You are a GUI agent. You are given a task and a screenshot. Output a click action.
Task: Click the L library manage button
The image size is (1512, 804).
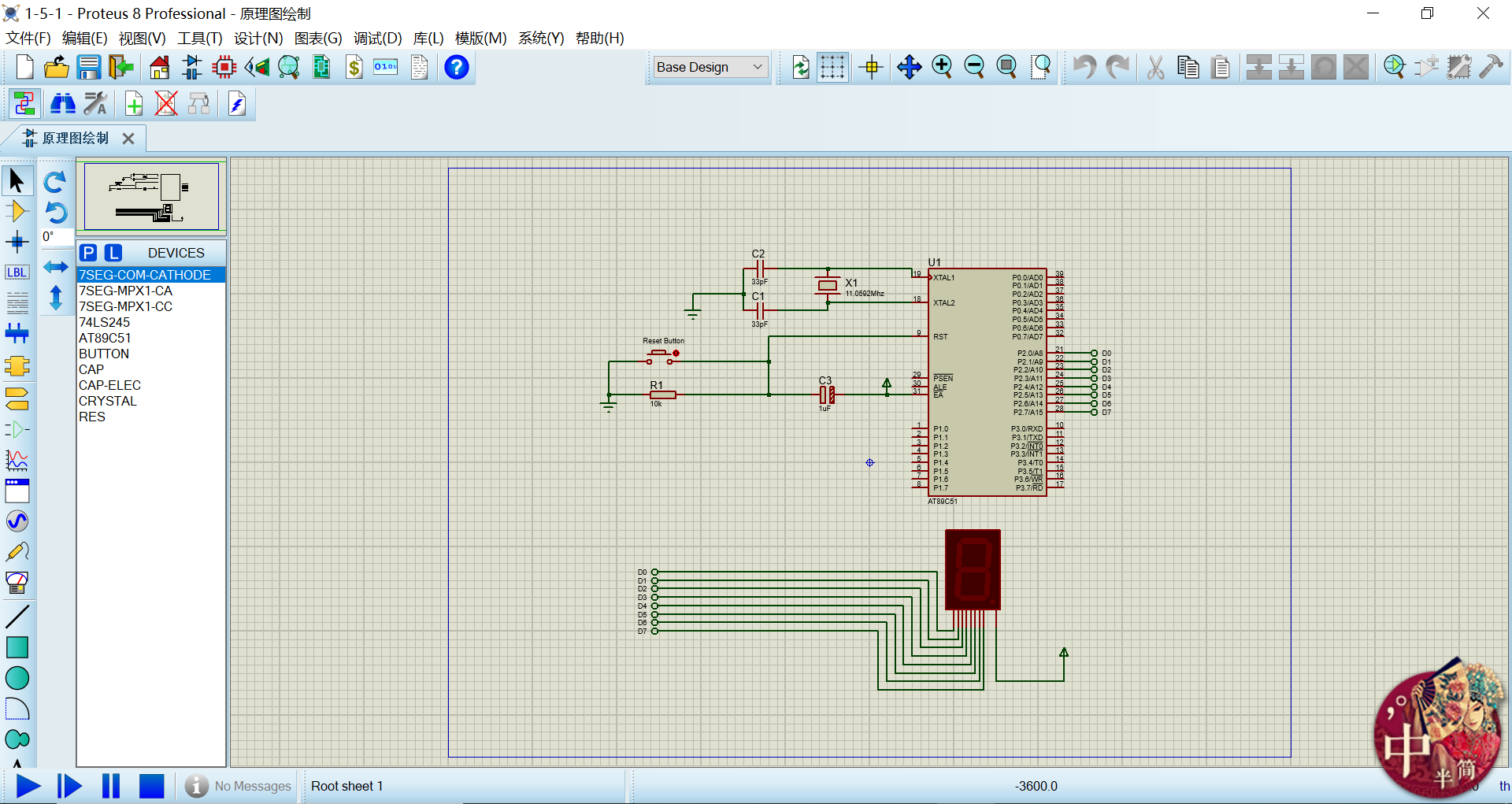click(114, 253)
